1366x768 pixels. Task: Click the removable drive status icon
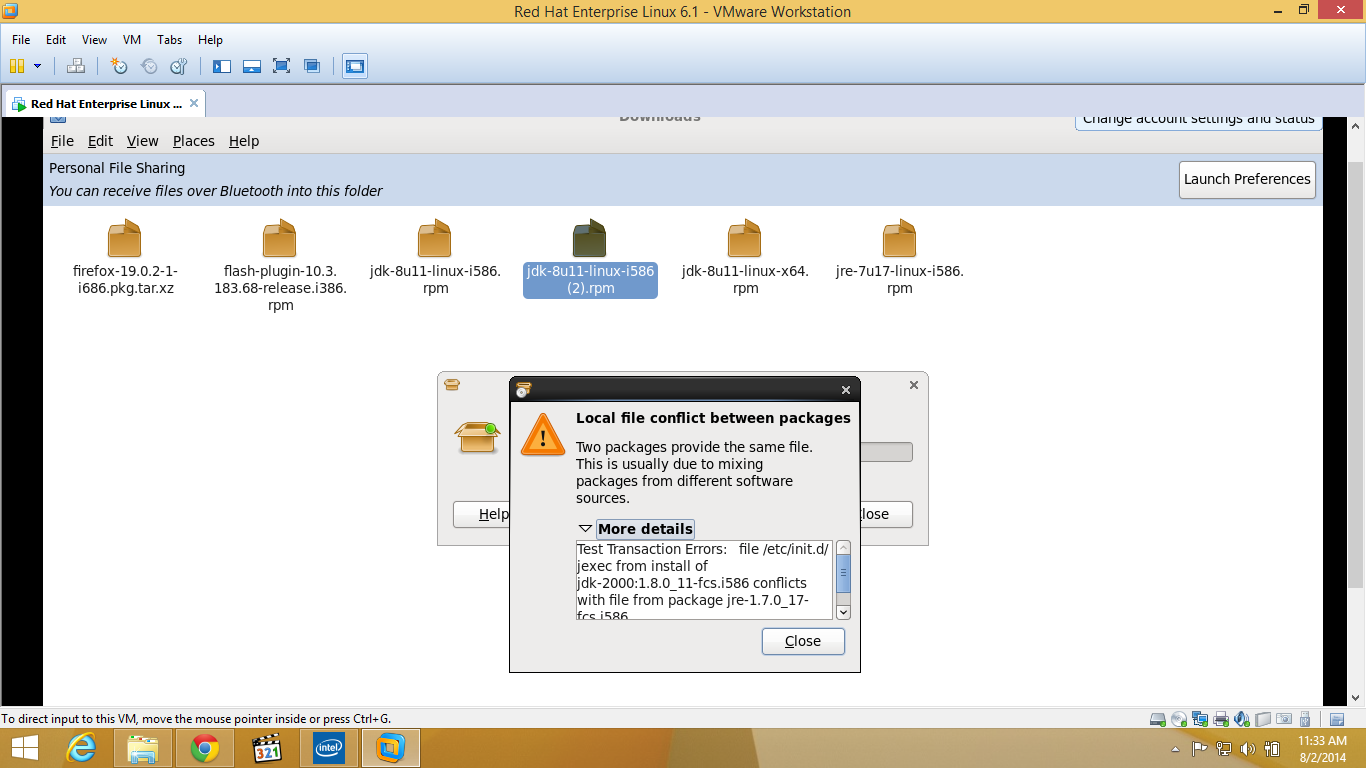1262,719
